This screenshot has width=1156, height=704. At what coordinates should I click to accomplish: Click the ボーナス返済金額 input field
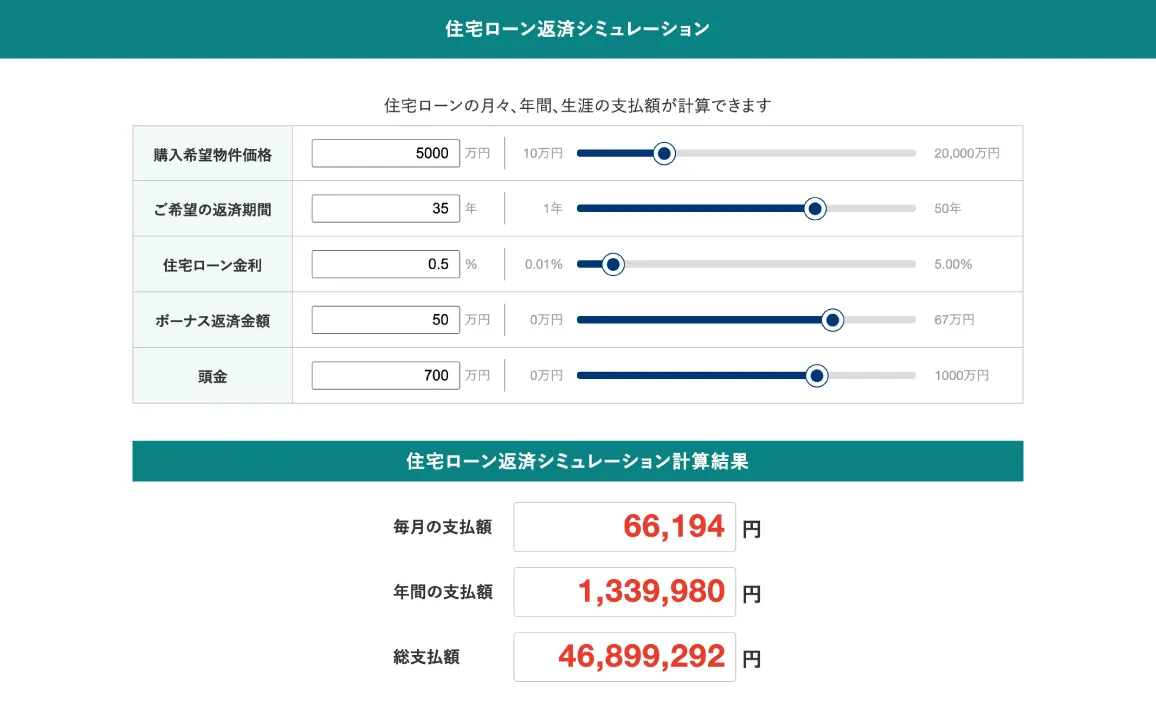click(386, 320)
